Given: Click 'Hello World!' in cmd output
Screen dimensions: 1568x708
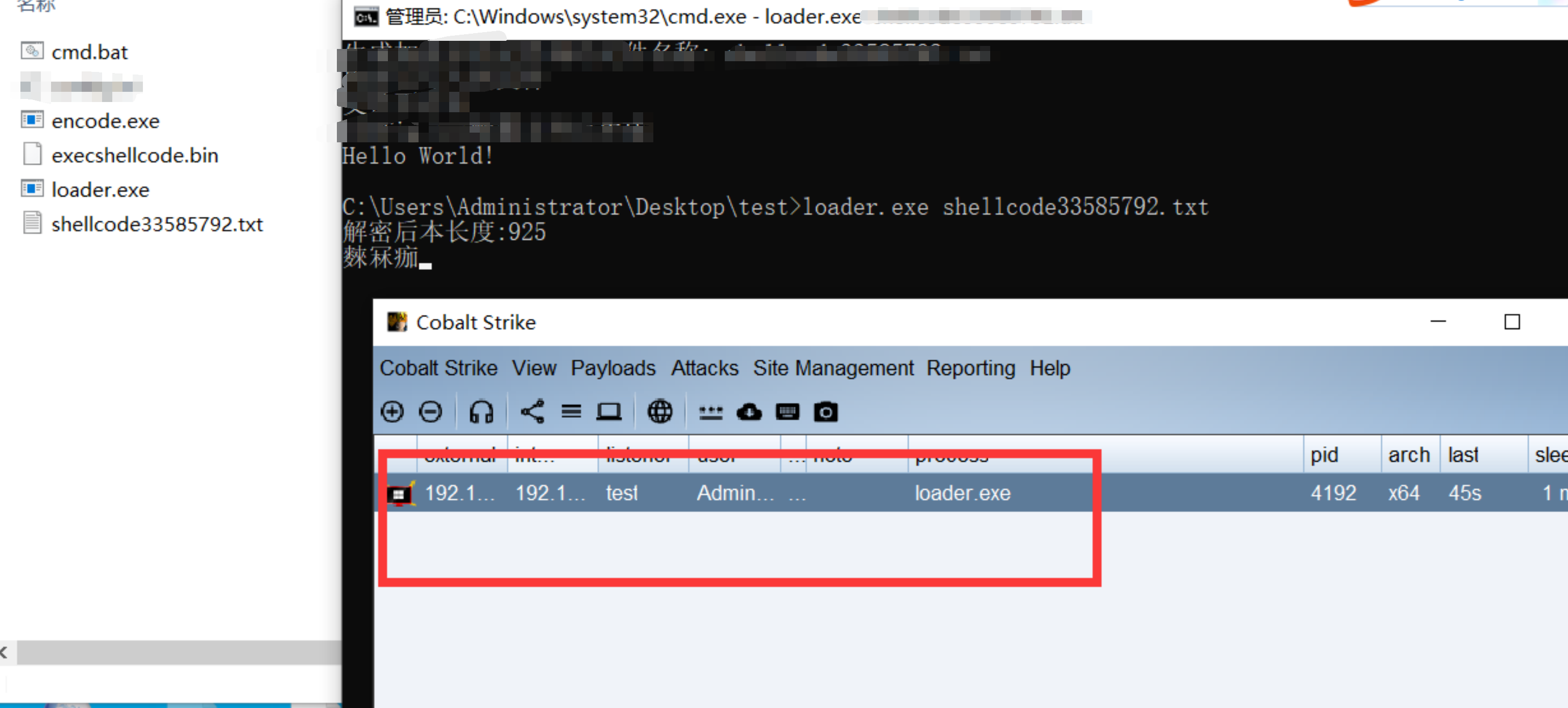Looking at the screenshot, I should pyautogui.click(x=418, y=156).
